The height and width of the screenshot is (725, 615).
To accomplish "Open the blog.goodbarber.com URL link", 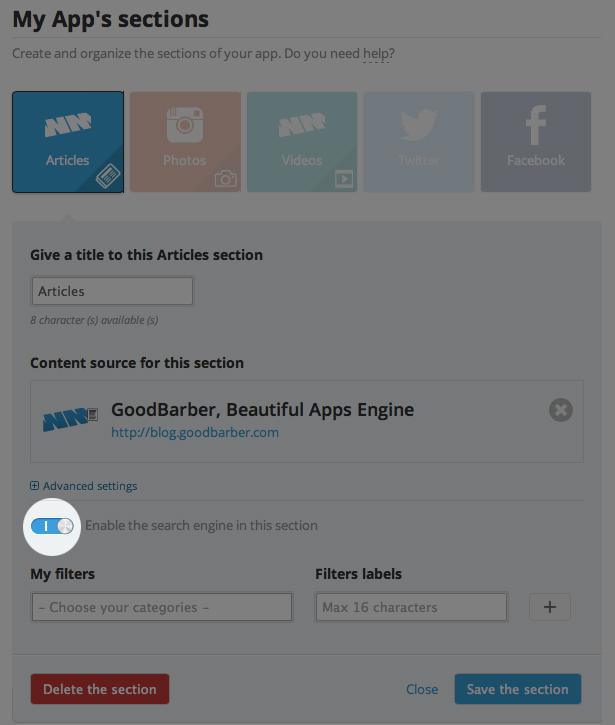I will click(195, 433).
